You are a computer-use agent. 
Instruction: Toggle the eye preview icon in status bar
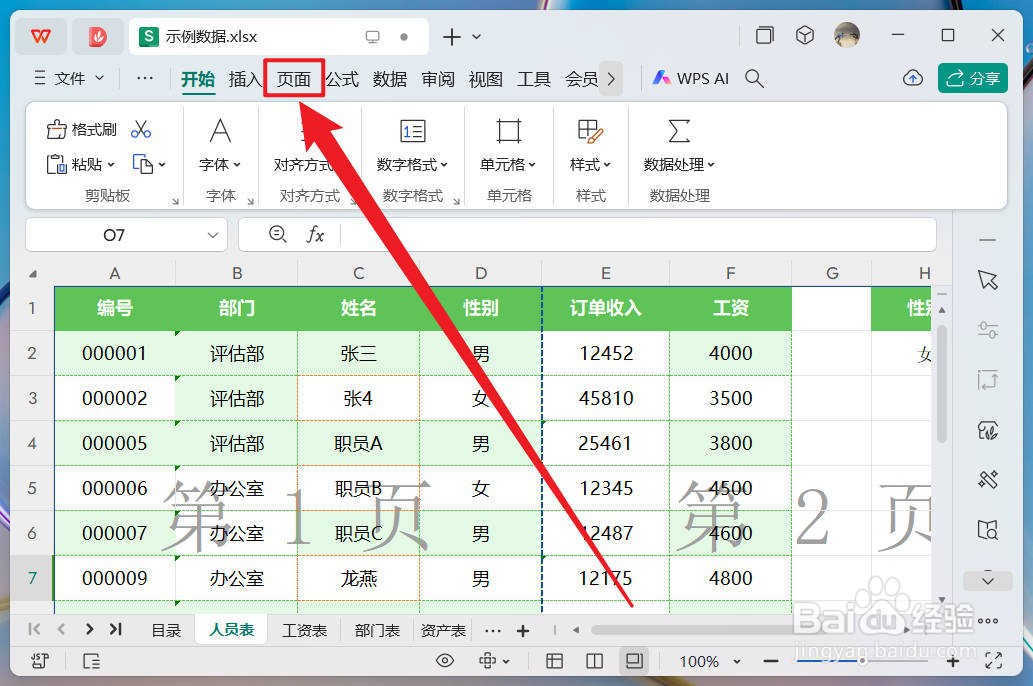click(445, 661)
